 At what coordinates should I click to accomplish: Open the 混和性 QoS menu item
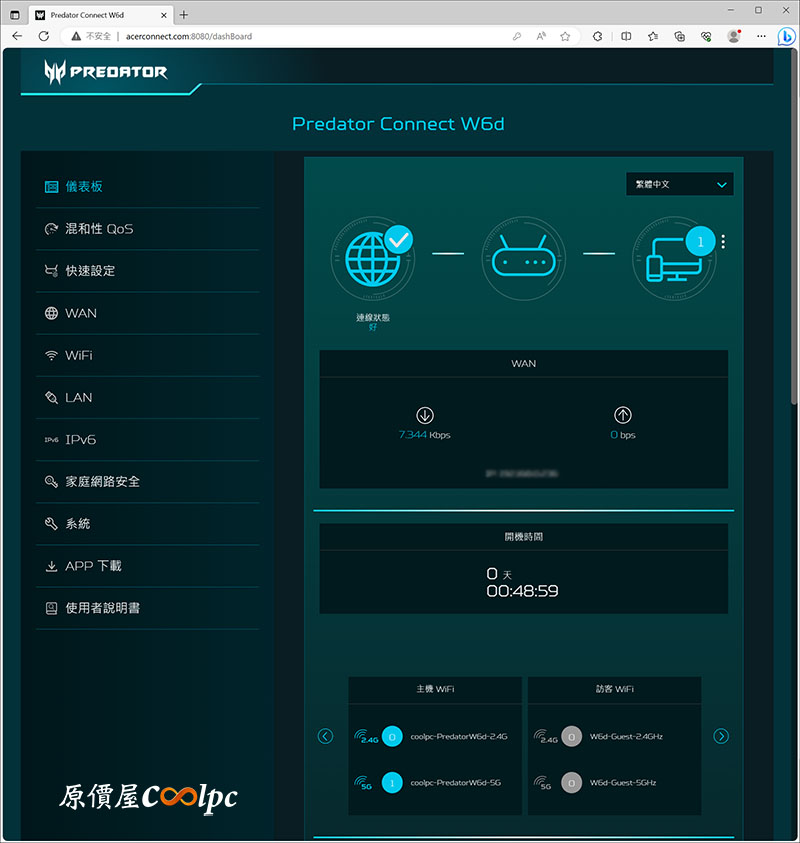(147, 228)
